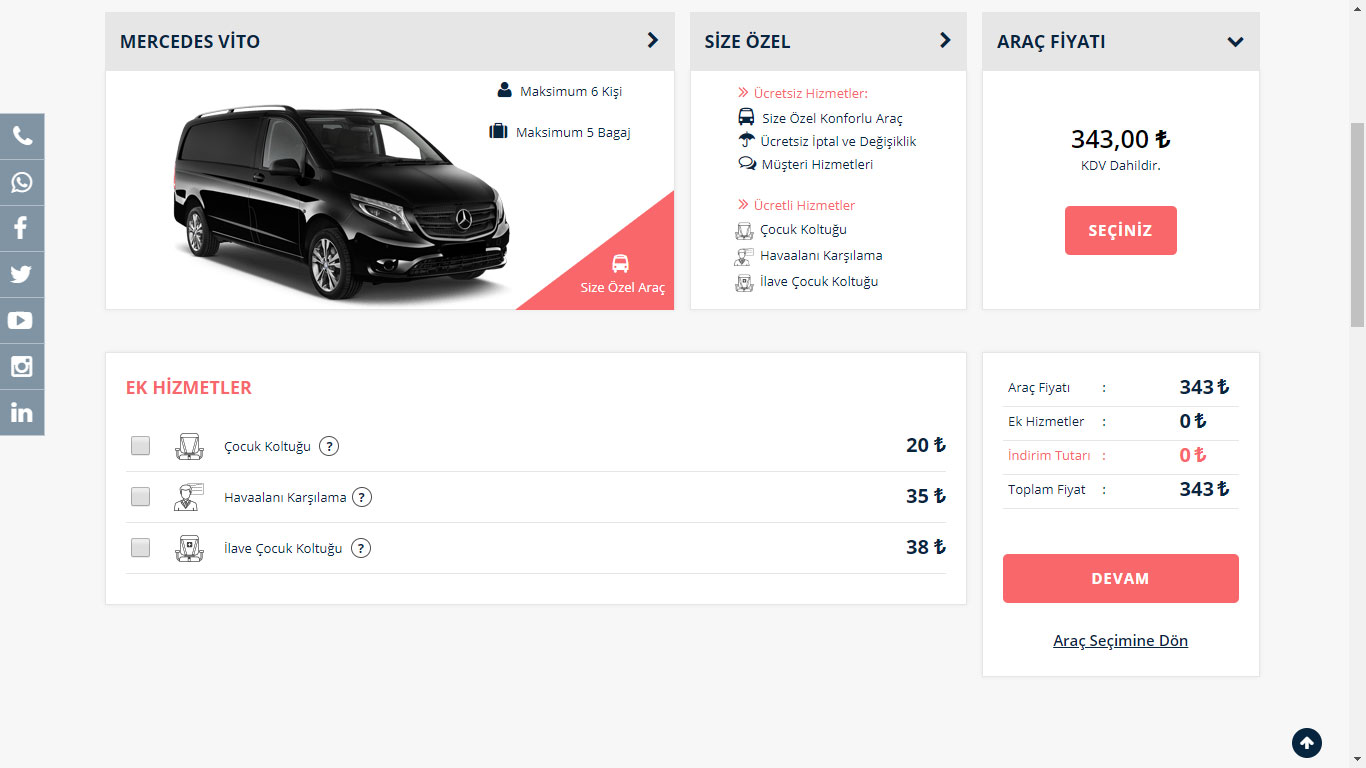Open the Twitter sidebar icon
The image size is (1366, 768).
22,275
